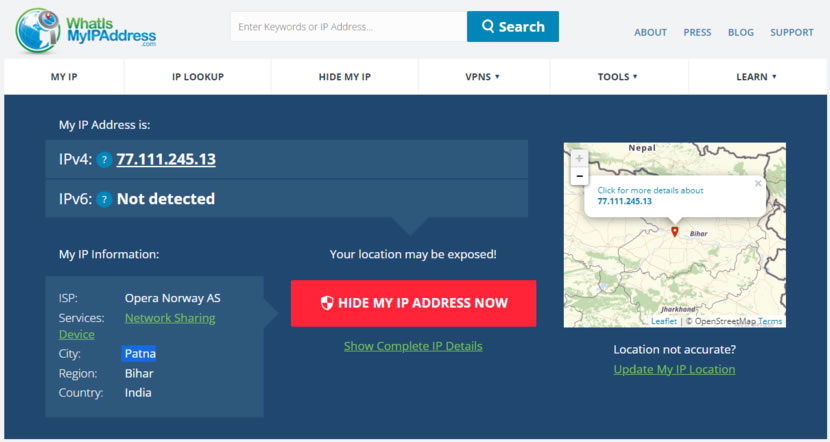The image size is (830, 442).
Task: Open the SUPPORT link in header
Action: pyautogui.click(x=792, y=32)
